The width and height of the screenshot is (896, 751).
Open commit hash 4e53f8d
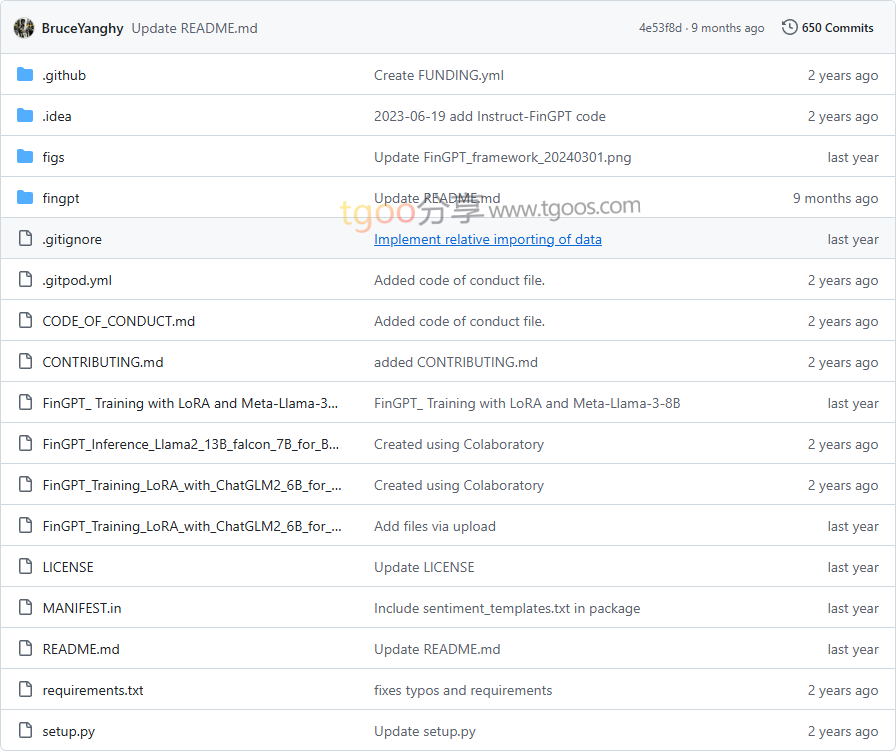click(660, 28)
